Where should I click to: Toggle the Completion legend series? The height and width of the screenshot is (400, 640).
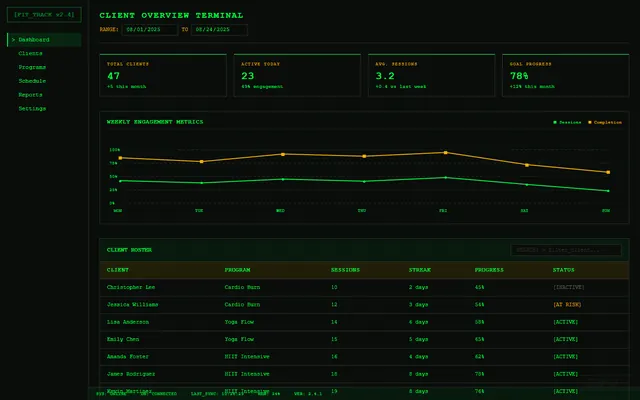(605, 122)
